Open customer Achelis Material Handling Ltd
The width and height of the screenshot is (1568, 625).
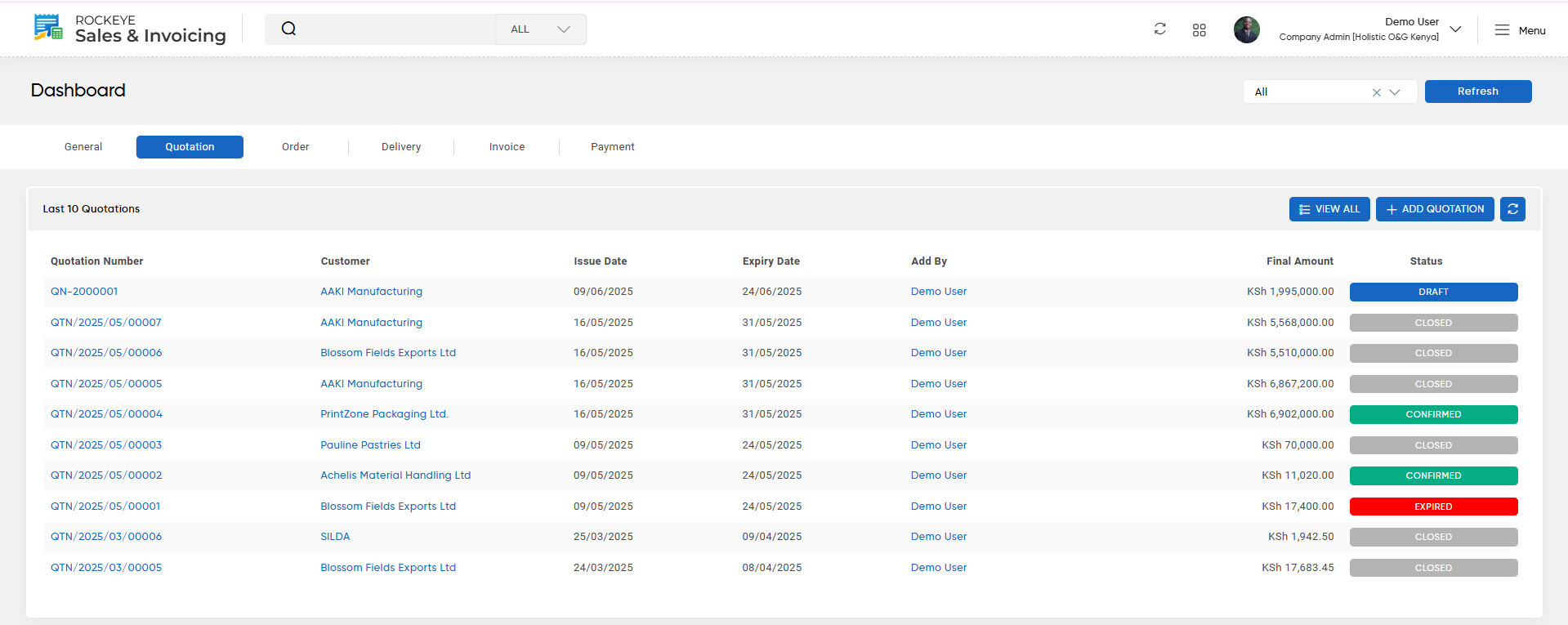point(395,475)
